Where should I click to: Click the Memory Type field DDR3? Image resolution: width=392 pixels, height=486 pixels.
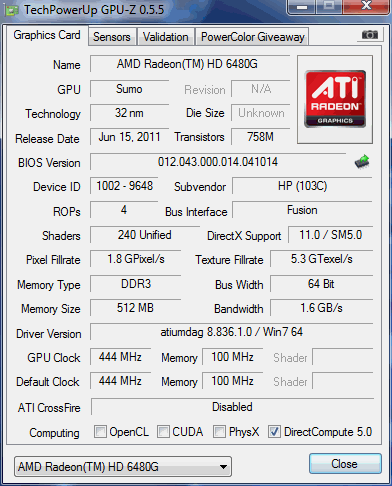pyautogui.click(x=136, y=284)
